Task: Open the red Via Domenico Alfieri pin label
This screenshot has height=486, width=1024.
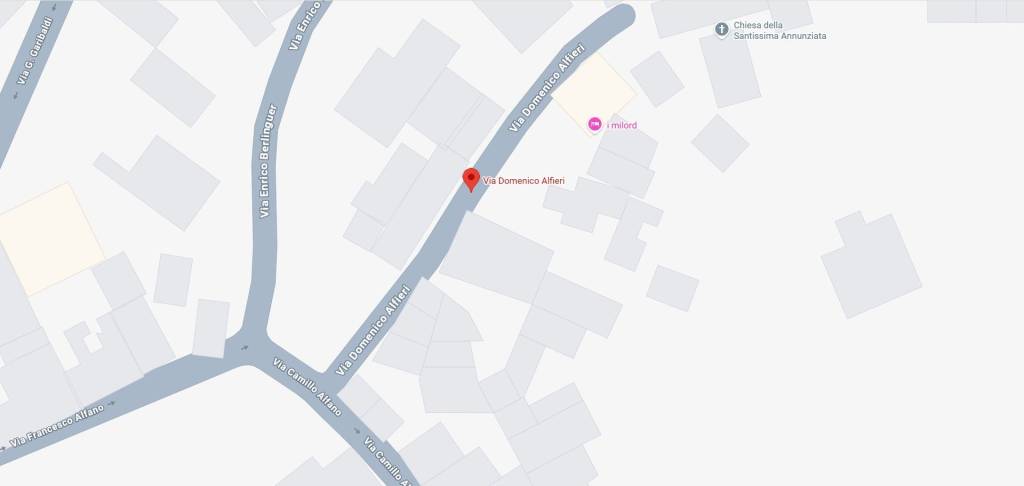Action: [524, 181]
